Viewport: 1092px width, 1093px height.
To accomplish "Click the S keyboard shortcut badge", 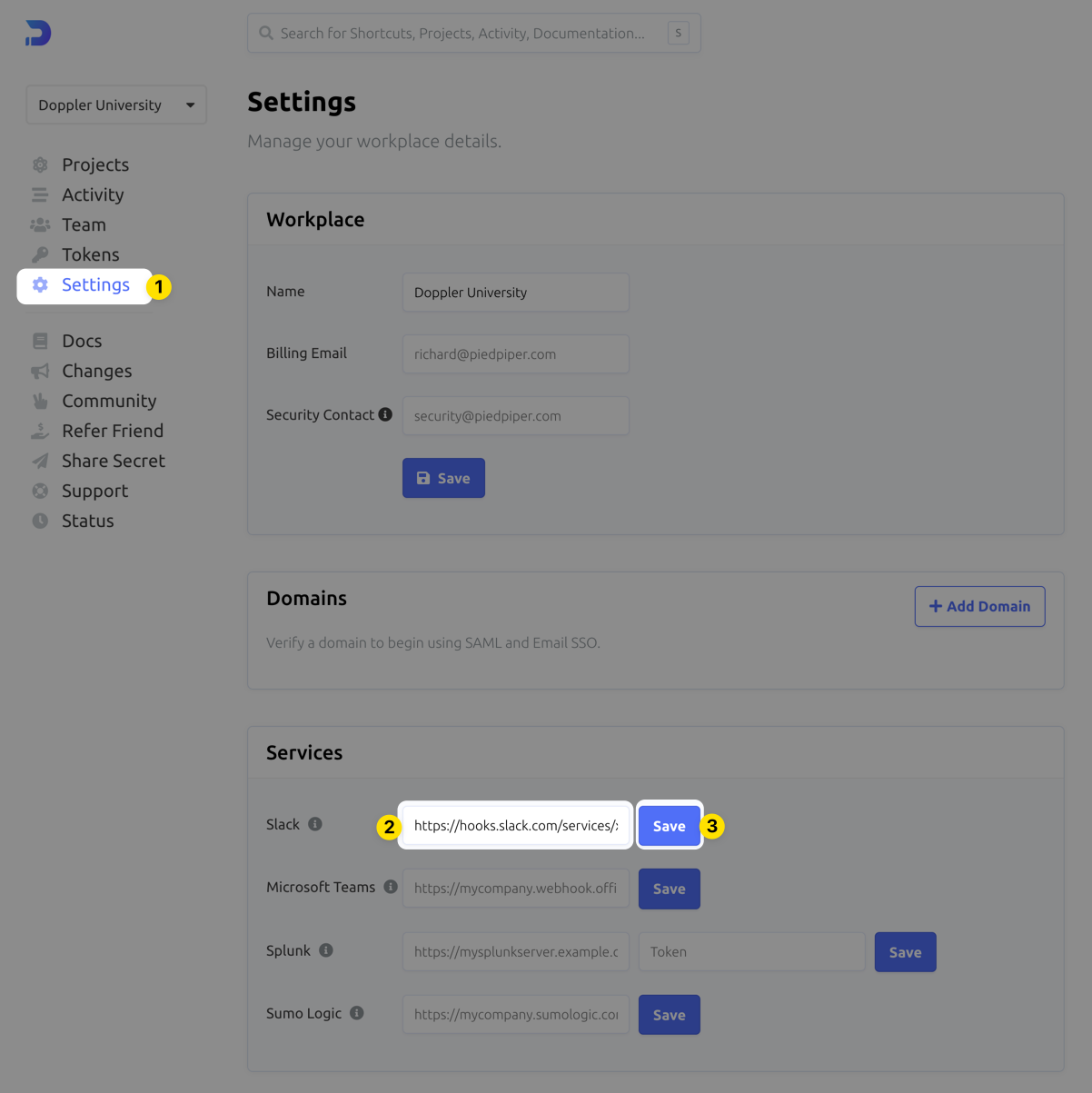I will pos(678,33).
